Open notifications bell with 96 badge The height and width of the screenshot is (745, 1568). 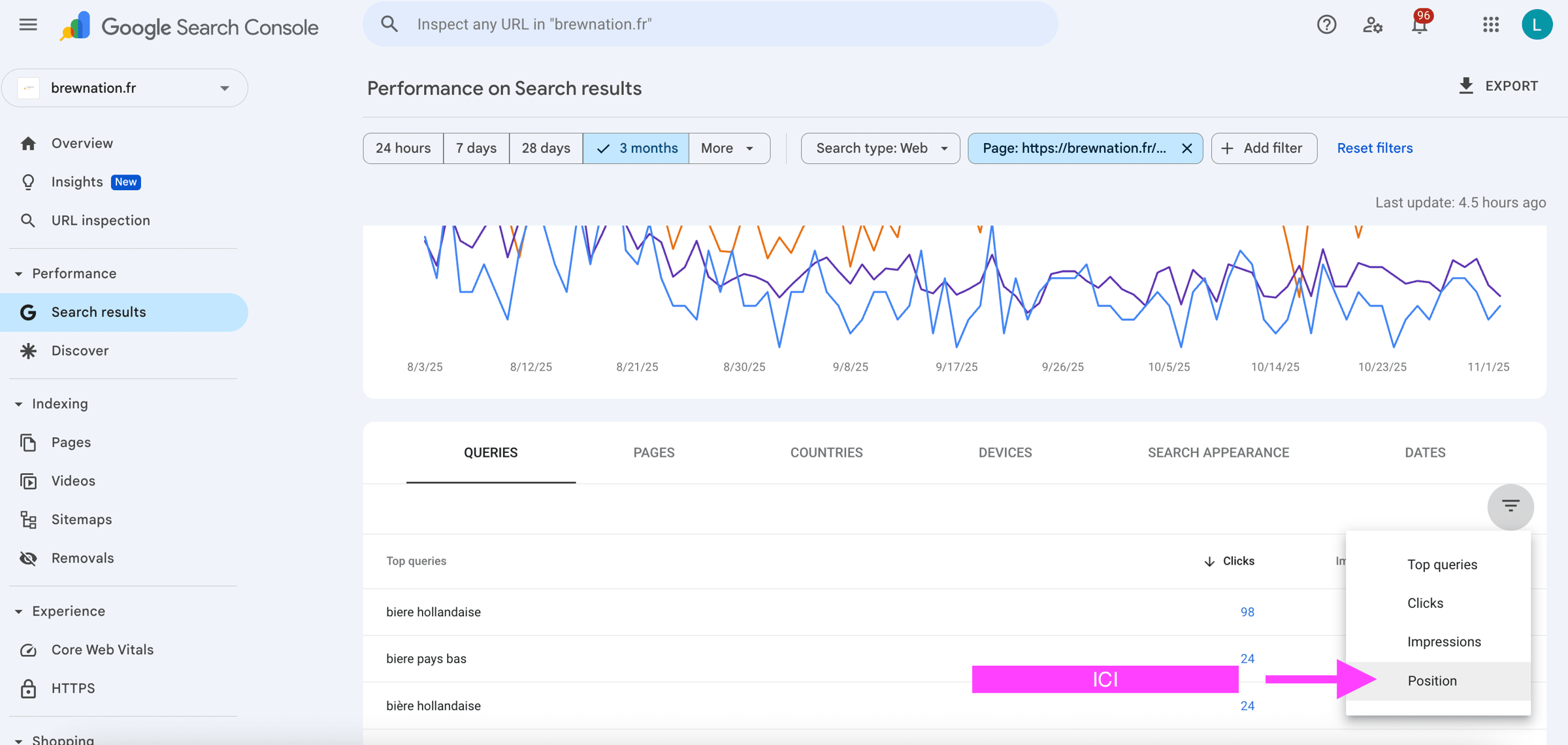pyautogui.click(x=1419, y=25)
